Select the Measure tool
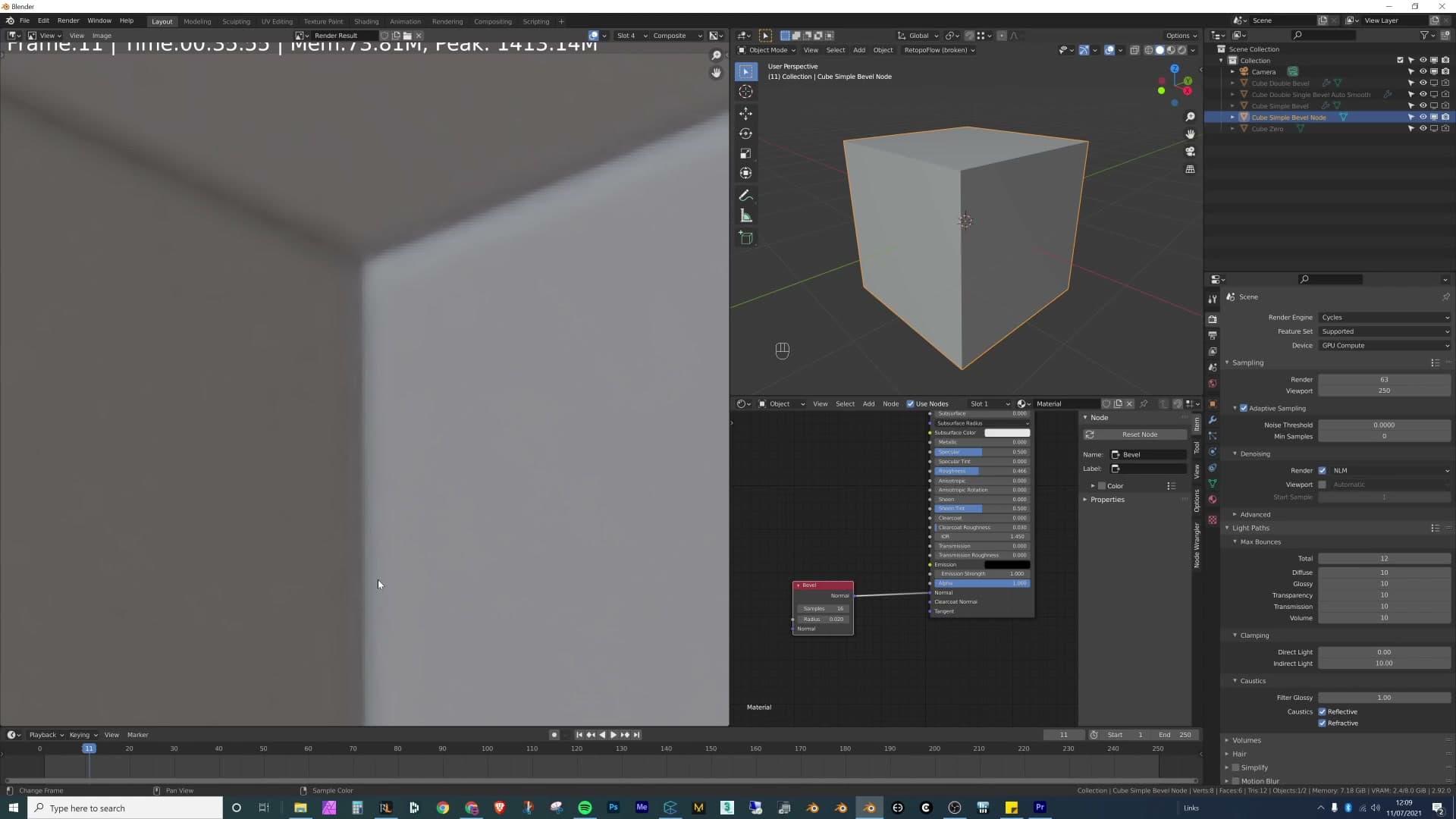 [746, 216]
